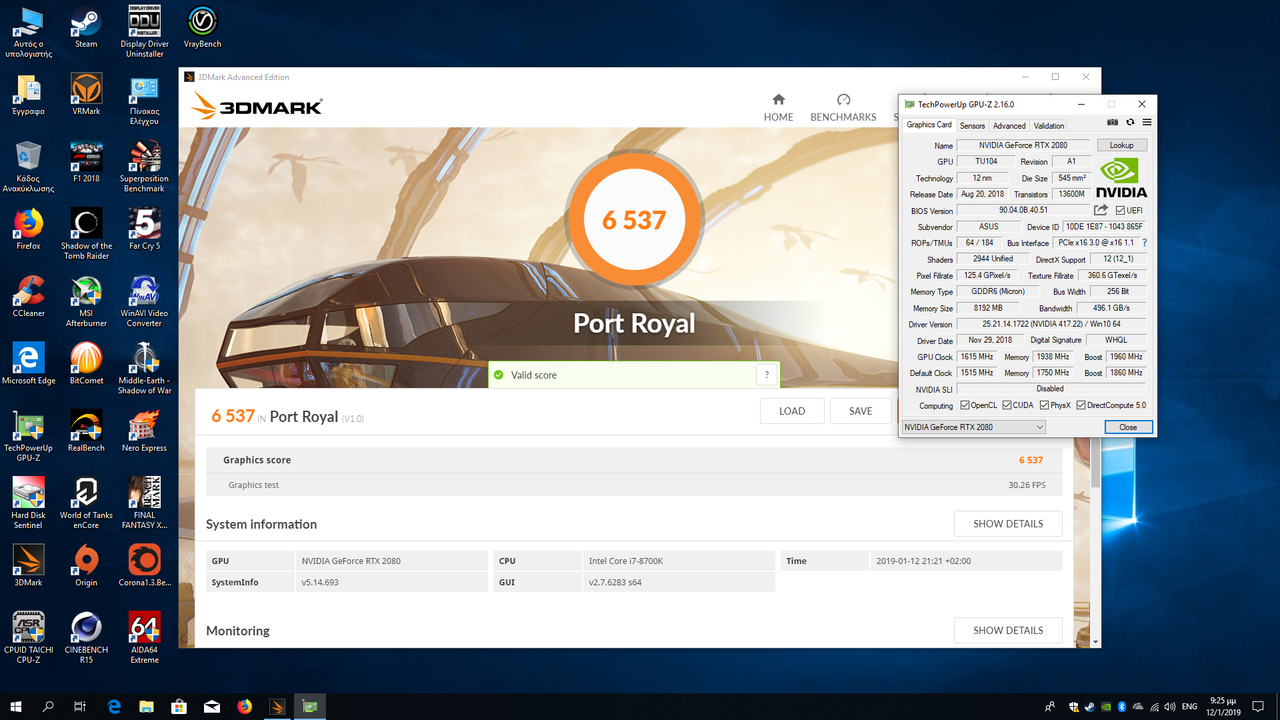The width and height of the screenshot is (1280, 720).
Task: Open the MSI Afterburner desktop icon
Action: tap(86, 300)
